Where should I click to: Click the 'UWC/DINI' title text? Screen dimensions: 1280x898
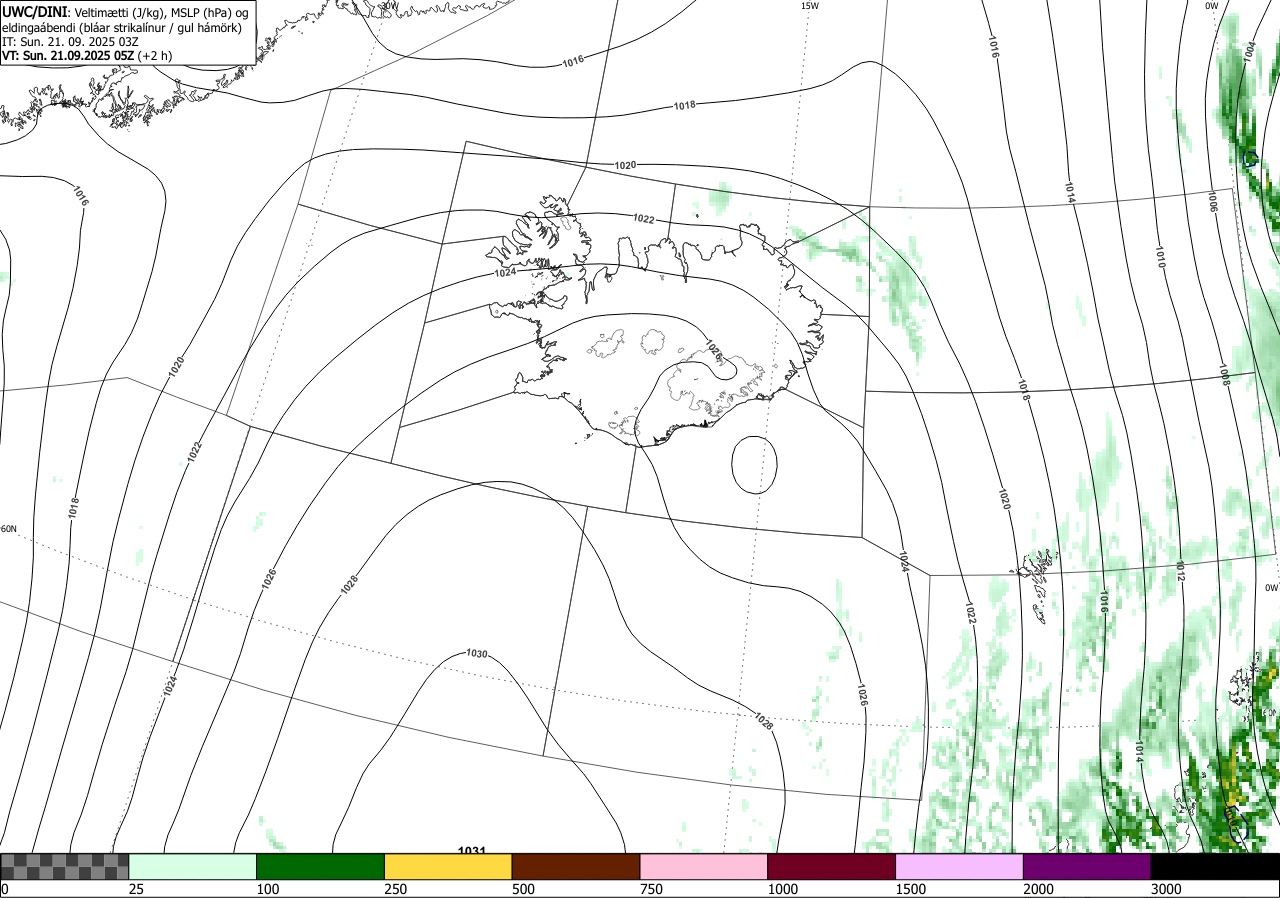pos(35,12)
